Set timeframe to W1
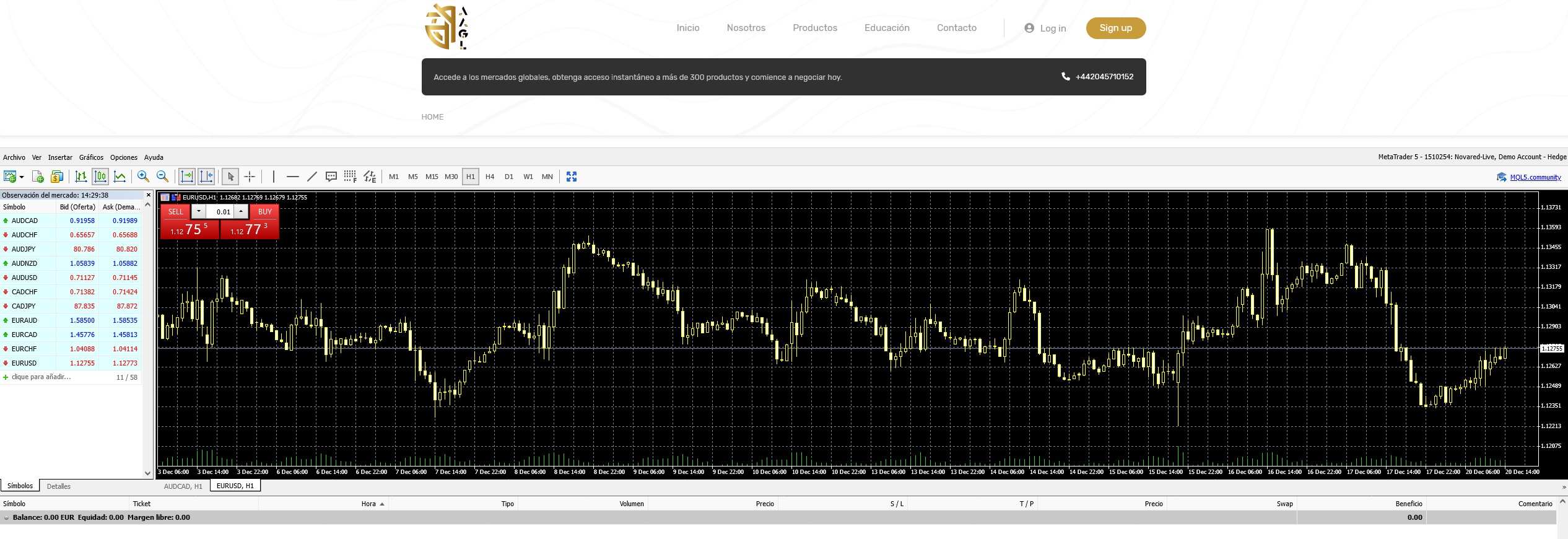 528,177
